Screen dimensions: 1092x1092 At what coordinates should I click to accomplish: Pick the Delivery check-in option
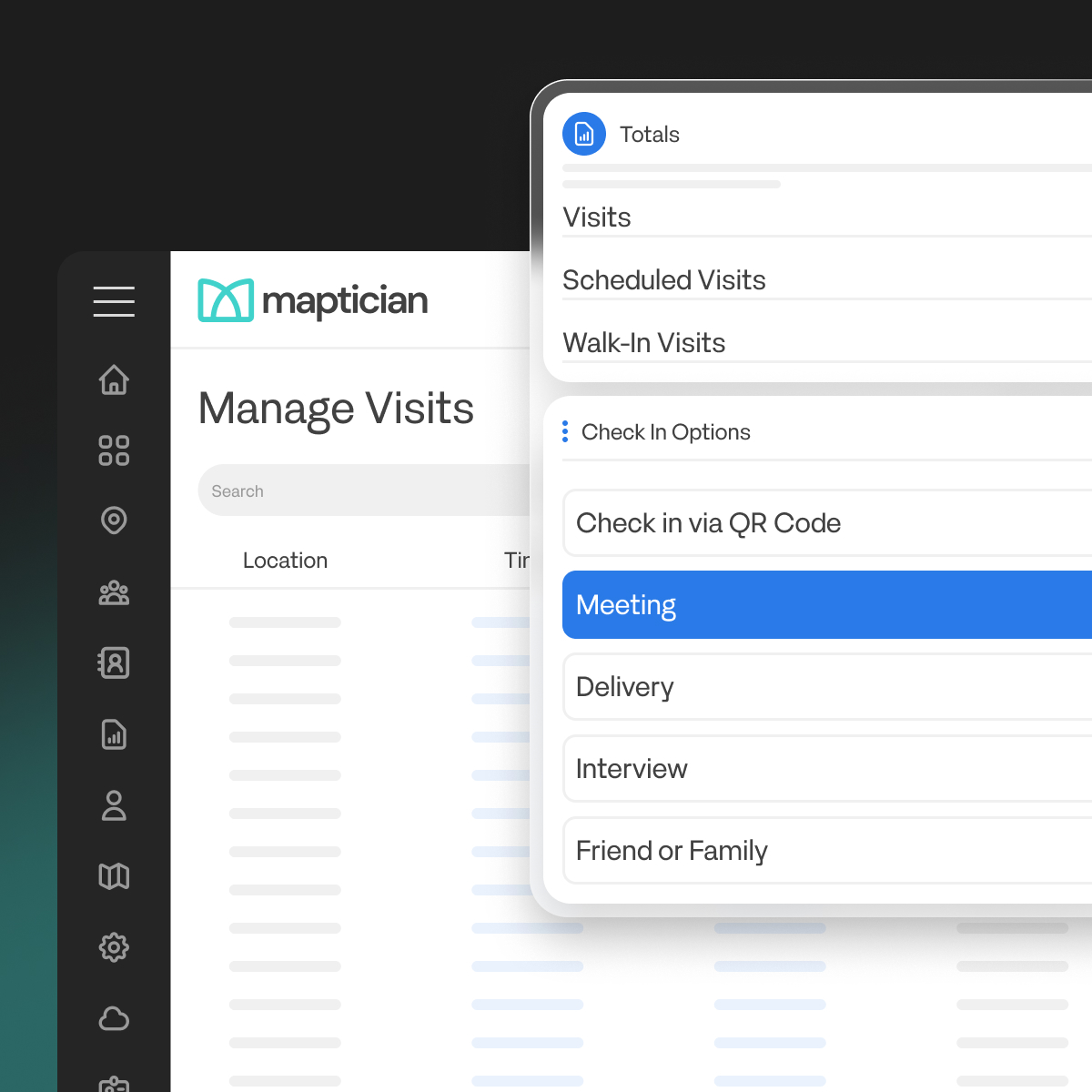tap(827, 687)
